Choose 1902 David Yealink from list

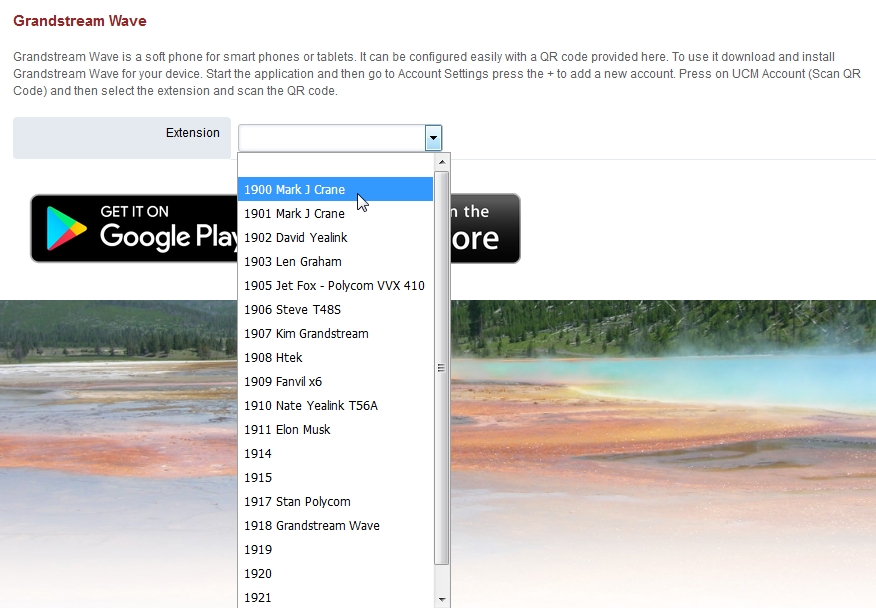coord(335,238)
